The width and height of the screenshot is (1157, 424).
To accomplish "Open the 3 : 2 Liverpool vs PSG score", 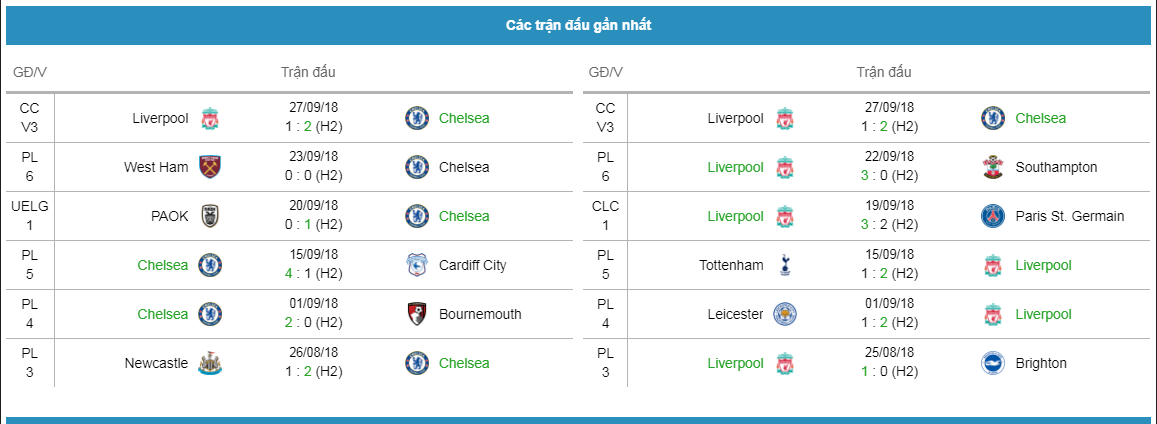I will [891, 225].
